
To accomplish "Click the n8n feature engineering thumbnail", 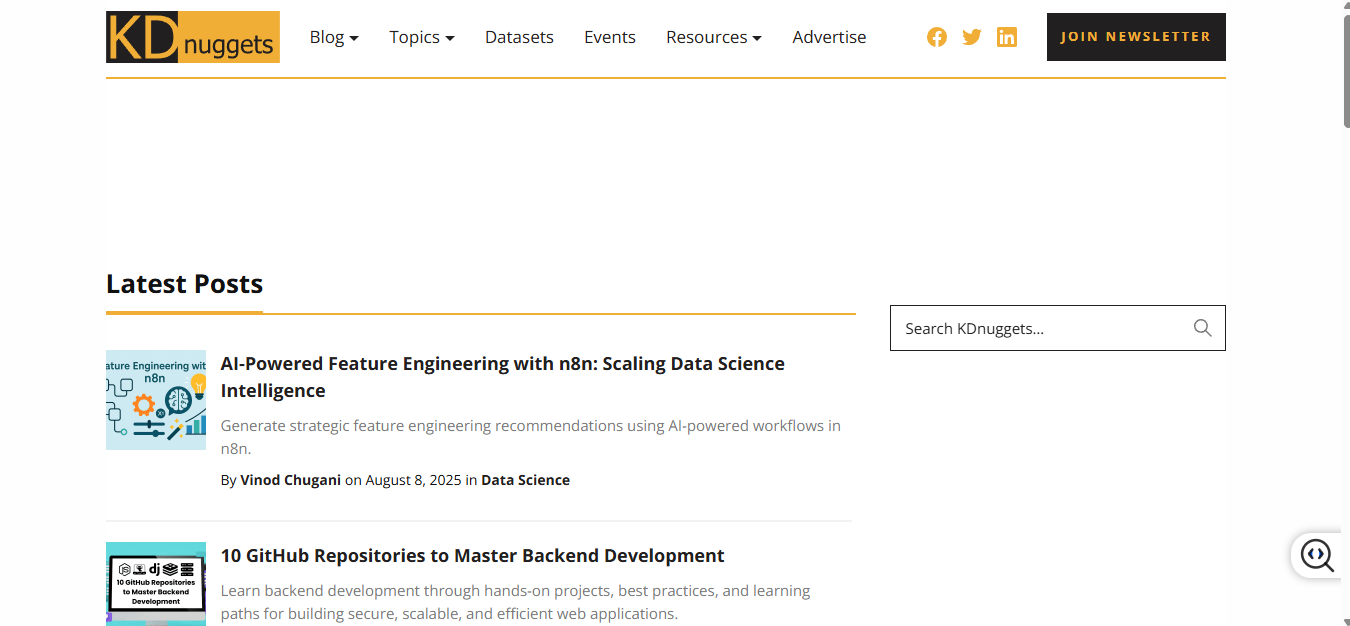I will tap(156, 400).
